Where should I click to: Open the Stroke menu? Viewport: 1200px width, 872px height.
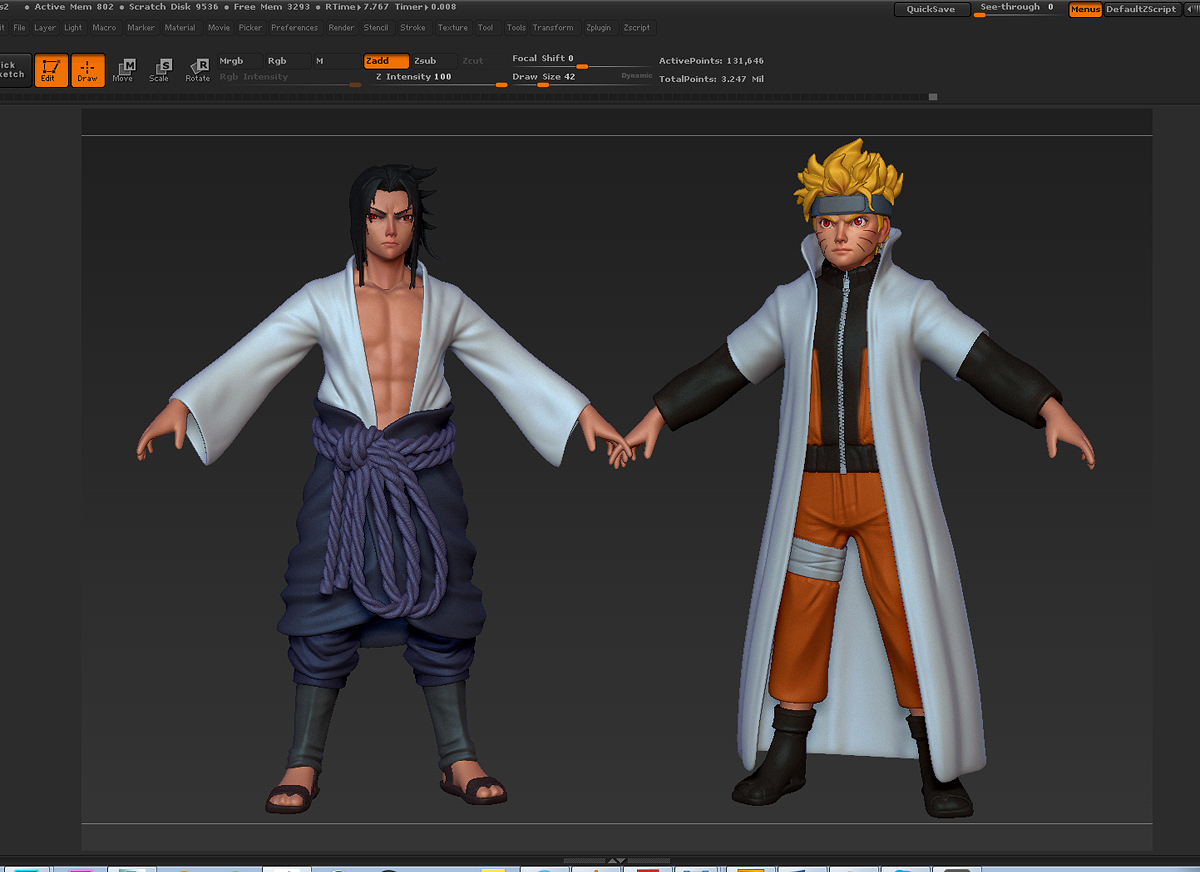point(413,28)
